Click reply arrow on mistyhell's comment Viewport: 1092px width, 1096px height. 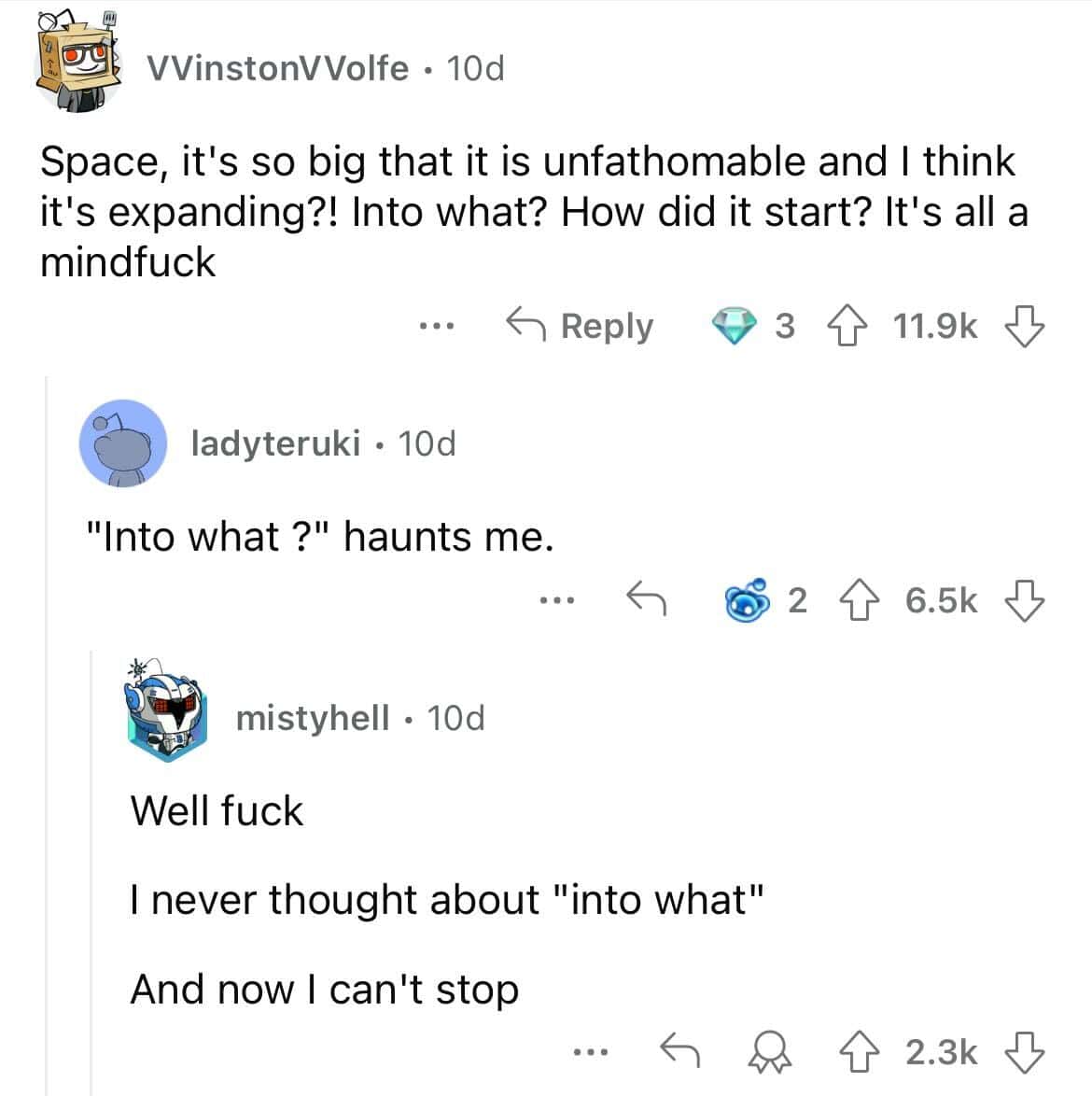click(x=680, y=1052)
